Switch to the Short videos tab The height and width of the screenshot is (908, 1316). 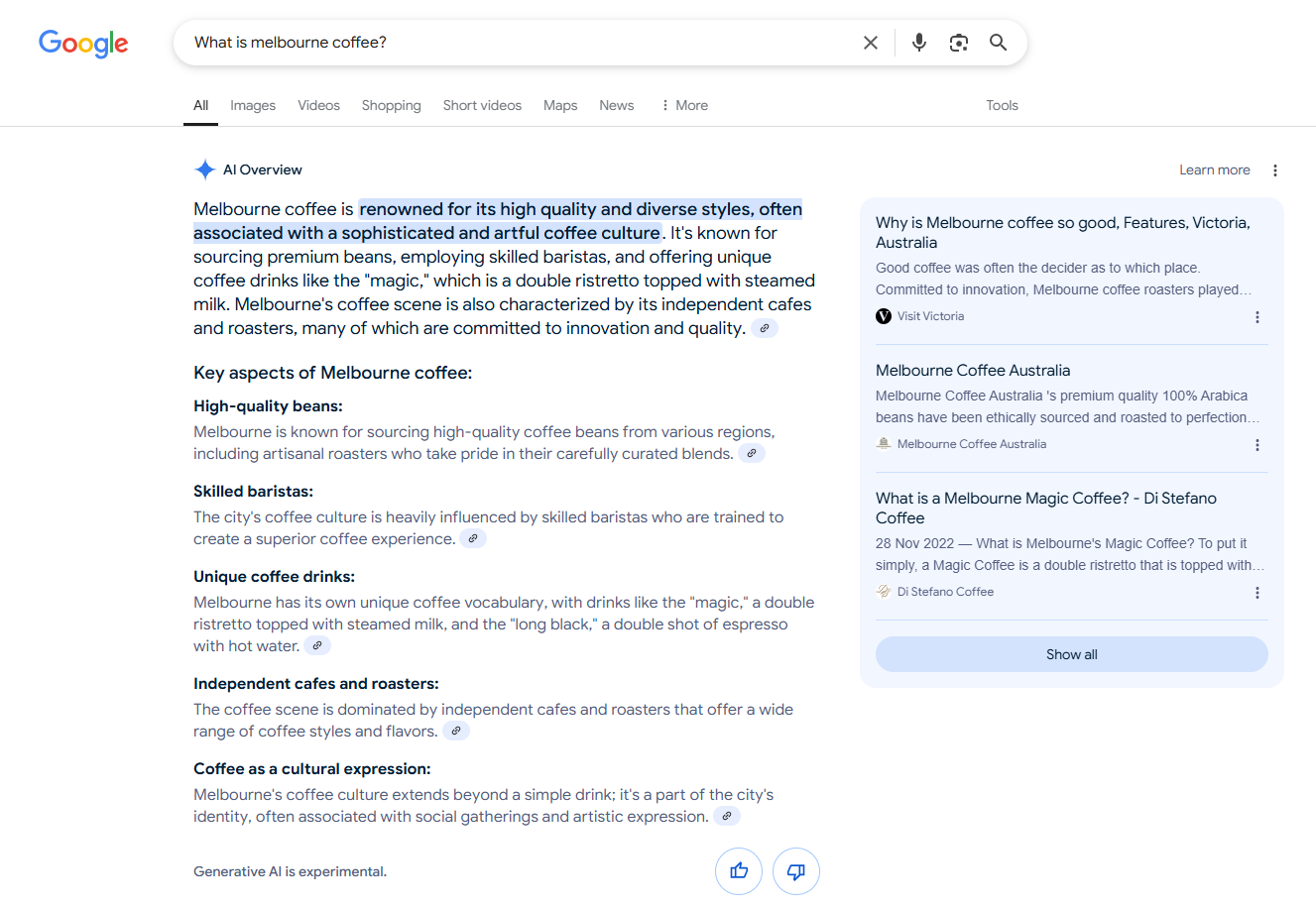pos(482,105)
